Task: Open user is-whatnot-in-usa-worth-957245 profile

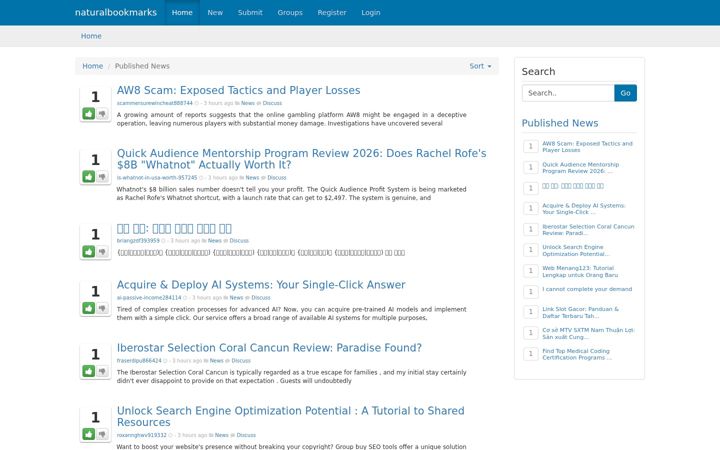Action: point(157,178)
